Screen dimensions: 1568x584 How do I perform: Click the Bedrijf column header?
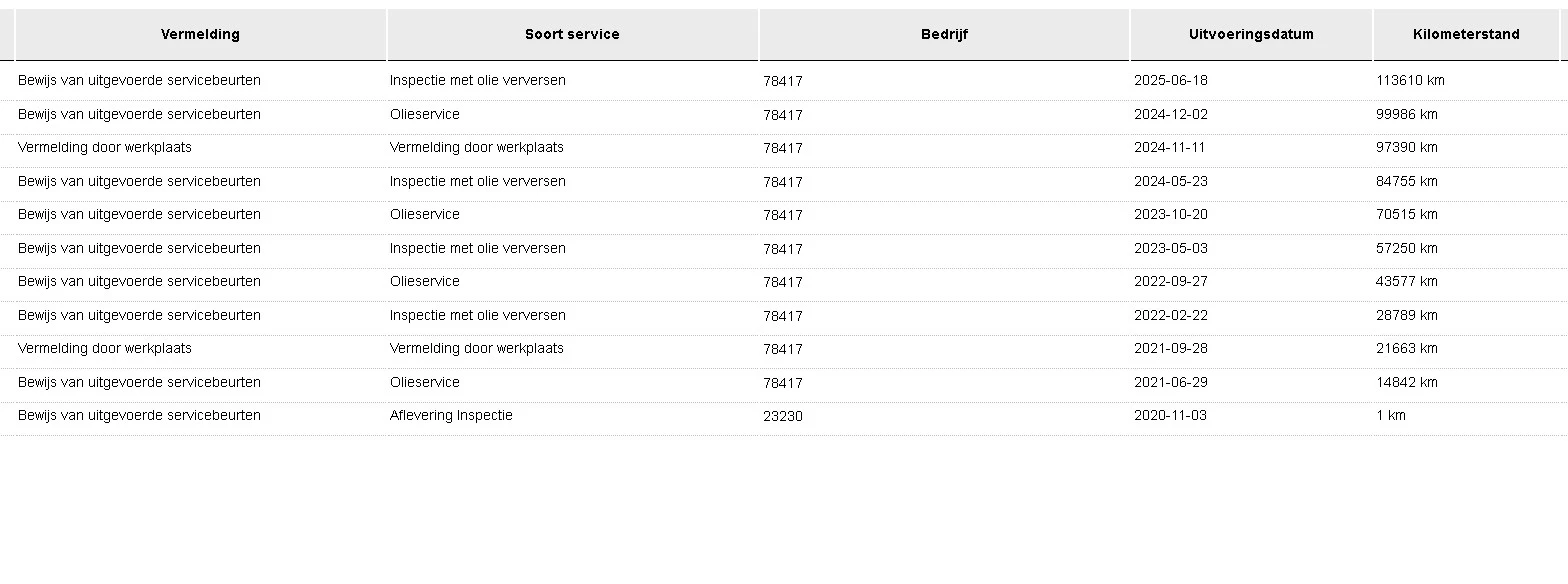click(944, 34)
